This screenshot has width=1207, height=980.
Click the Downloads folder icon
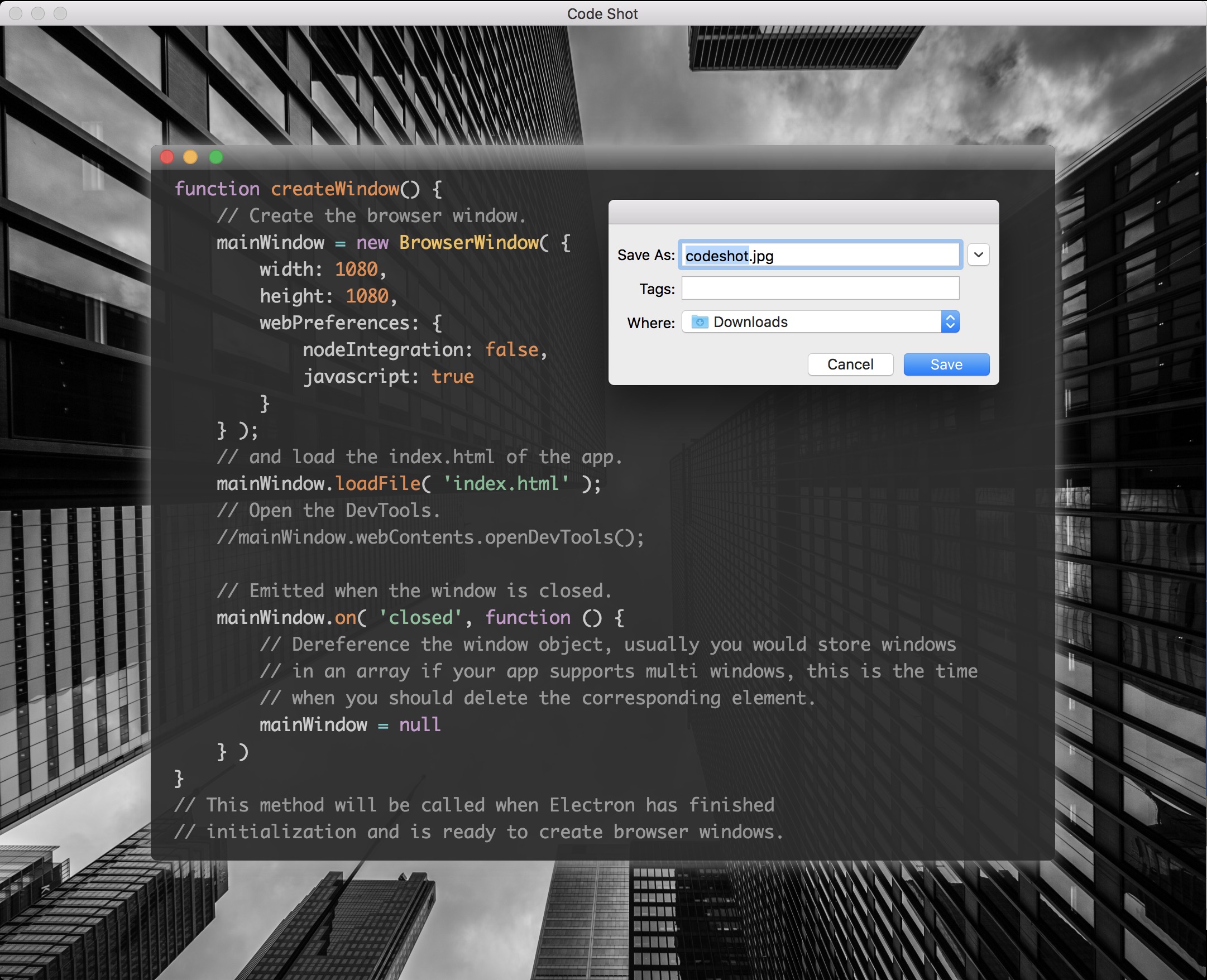[x=699, y=322]
